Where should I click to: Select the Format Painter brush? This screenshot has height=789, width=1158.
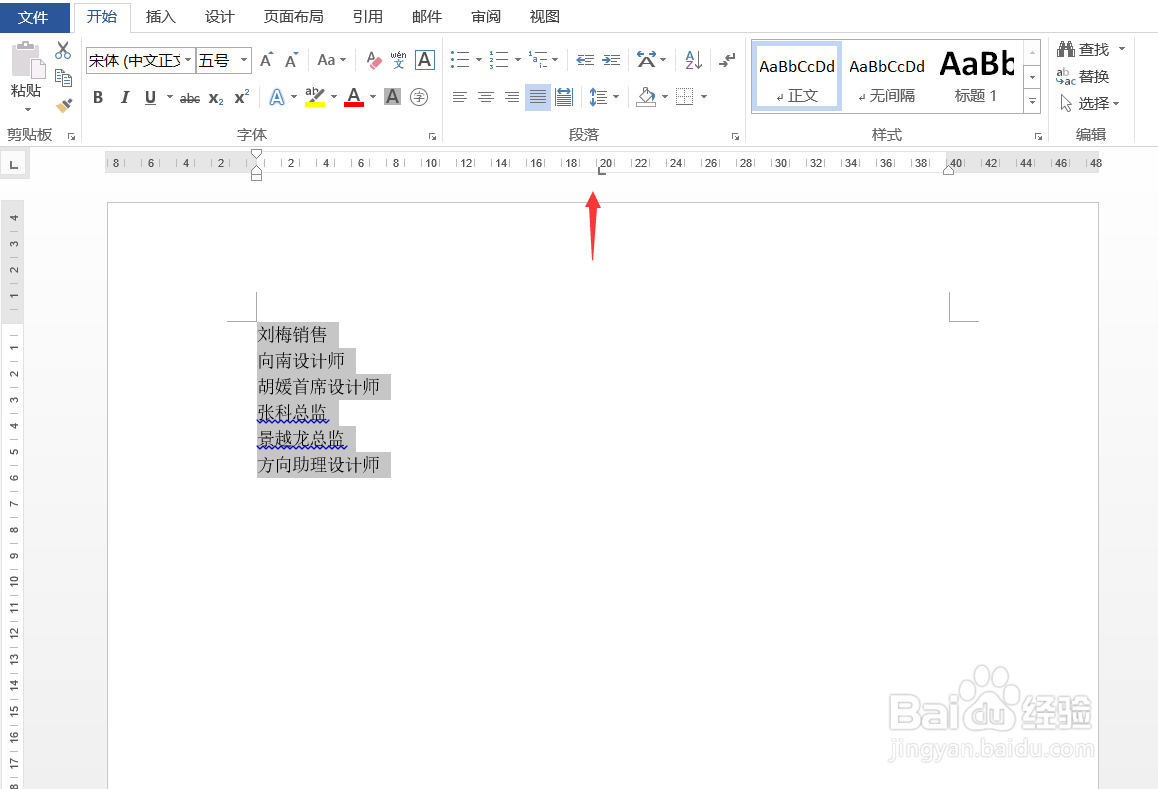pyautogui.click(x=64, y=106)
